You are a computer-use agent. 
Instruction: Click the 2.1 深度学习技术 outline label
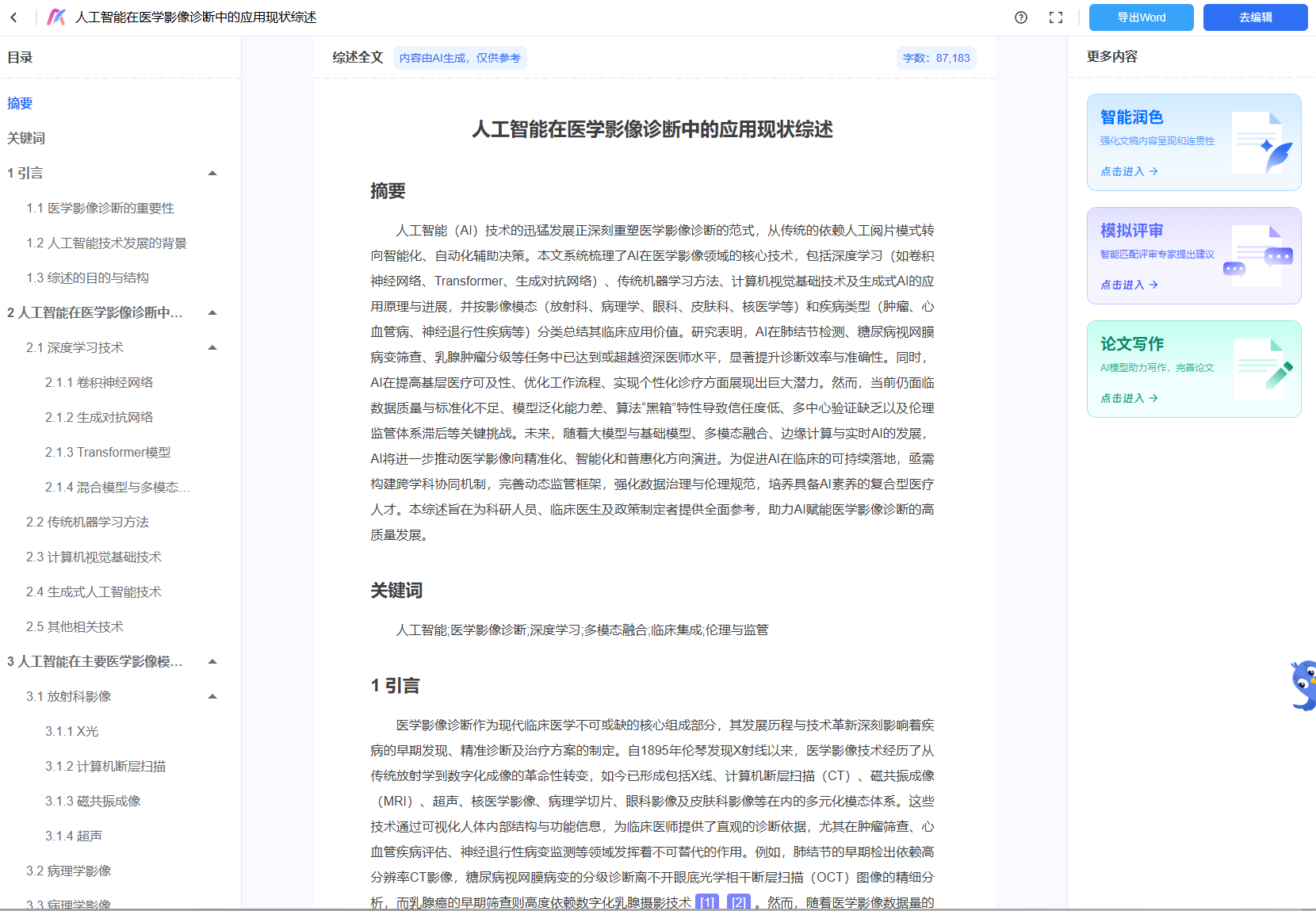[x=75, y=347]
